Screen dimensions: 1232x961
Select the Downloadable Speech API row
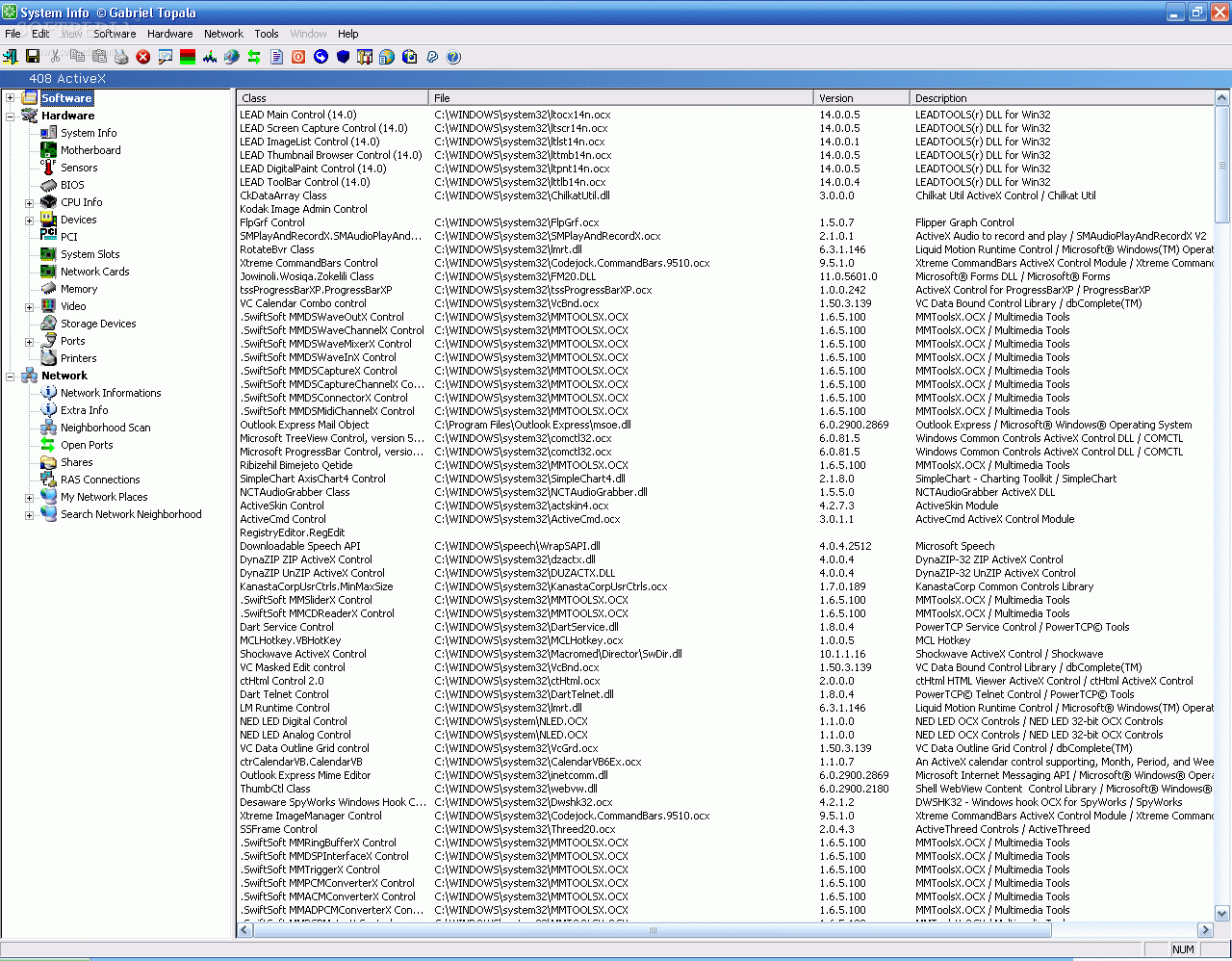[x=726, y=546]
